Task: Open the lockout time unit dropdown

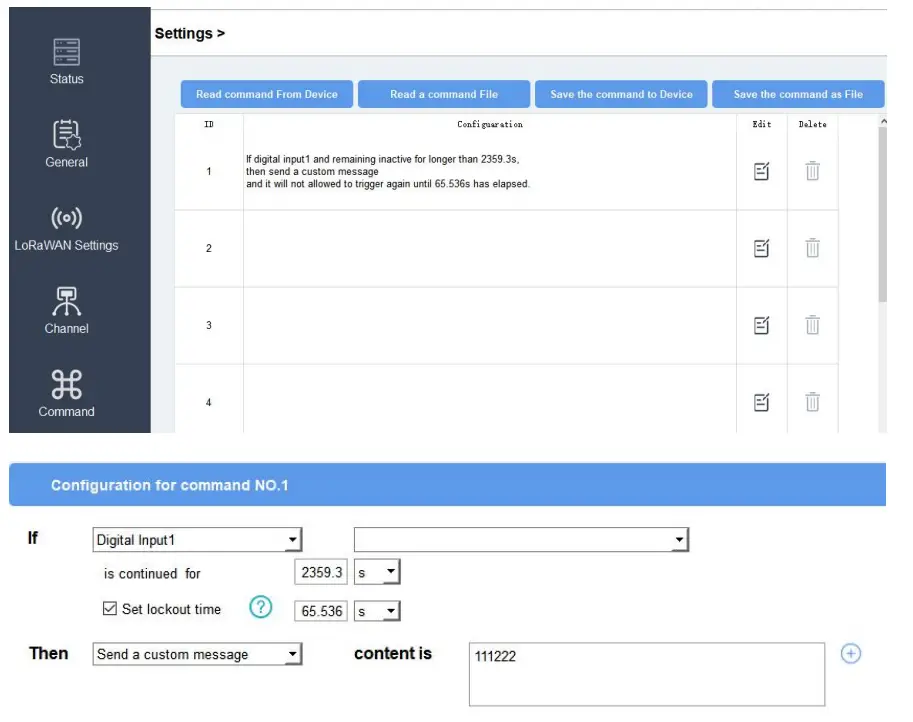Action: 379,609
